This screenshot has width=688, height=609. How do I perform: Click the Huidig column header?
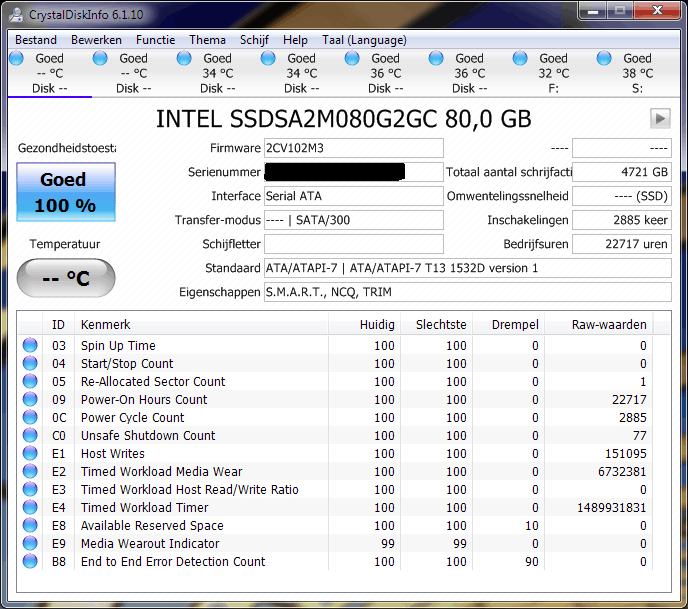pyautogui.click(x=365, y=325)
